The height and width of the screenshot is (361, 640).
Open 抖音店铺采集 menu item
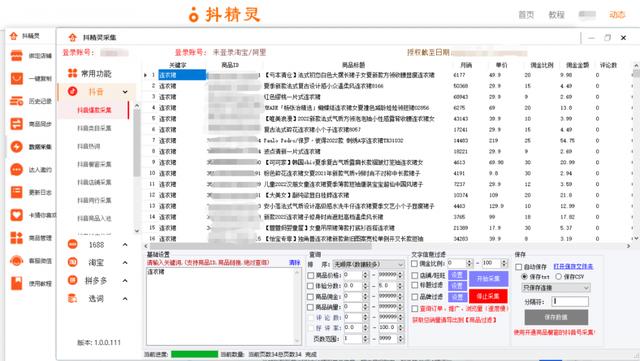click(94, 182)
